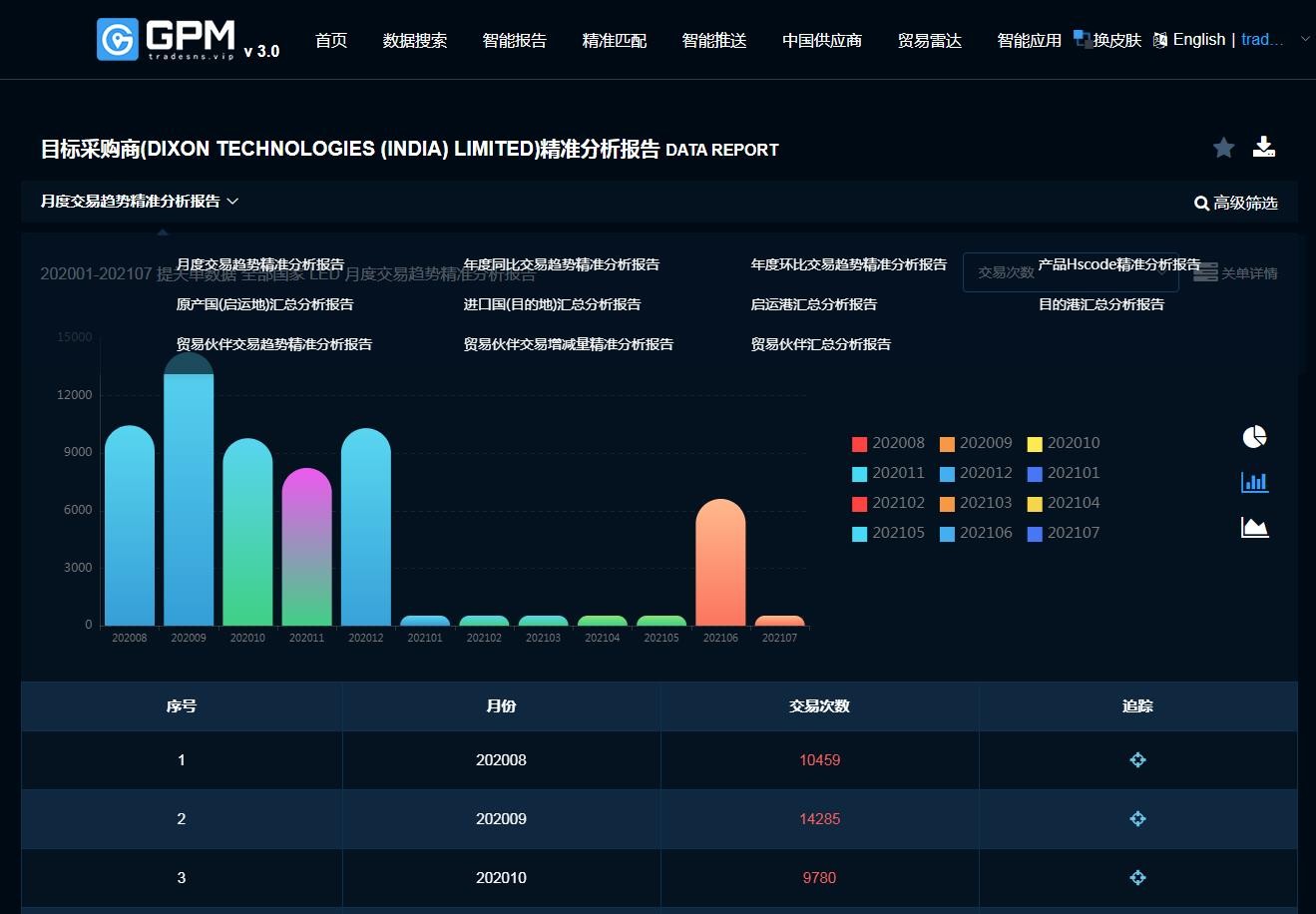Viewport: 1316px width, 914px height.
Task: Toggle the 202102 legend series
Action: (x=888, y=503)
